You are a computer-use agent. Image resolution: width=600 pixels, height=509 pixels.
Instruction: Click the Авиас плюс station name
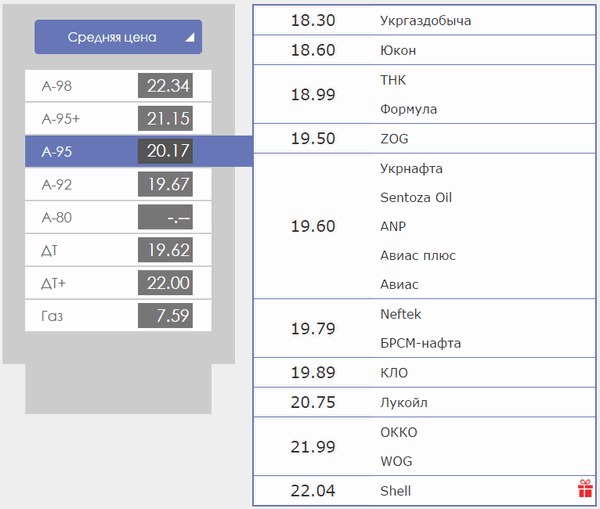(418, 256)
